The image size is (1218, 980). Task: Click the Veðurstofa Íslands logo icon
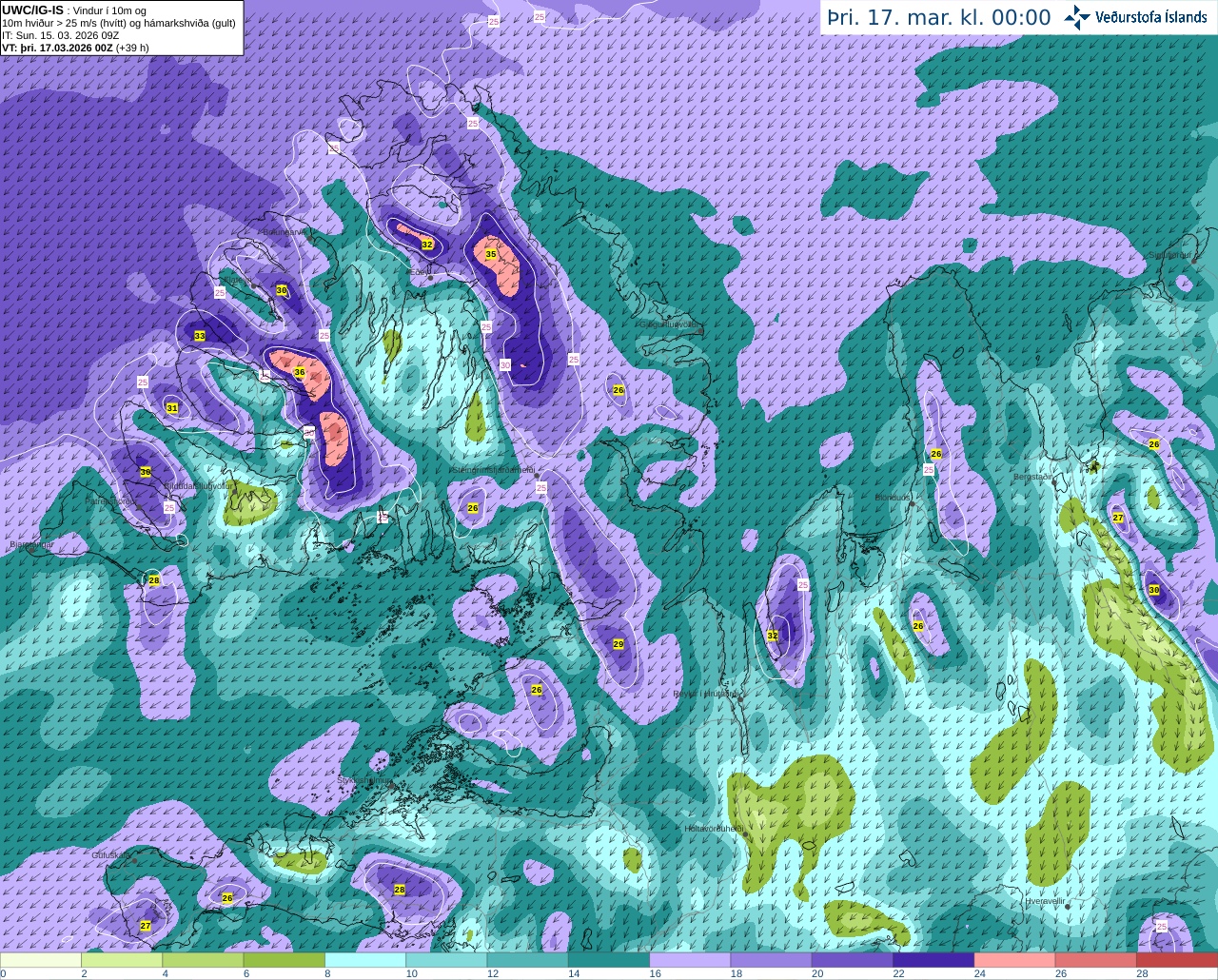click(x=1077, y=17)
